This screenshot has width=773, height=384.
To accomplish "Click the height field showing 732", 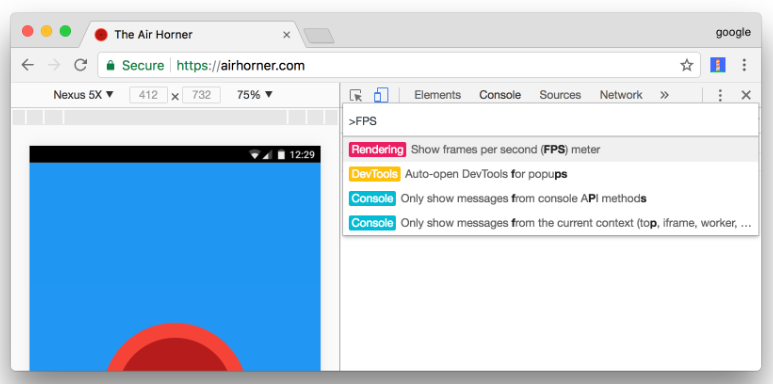I will click(x=202, y=95).
